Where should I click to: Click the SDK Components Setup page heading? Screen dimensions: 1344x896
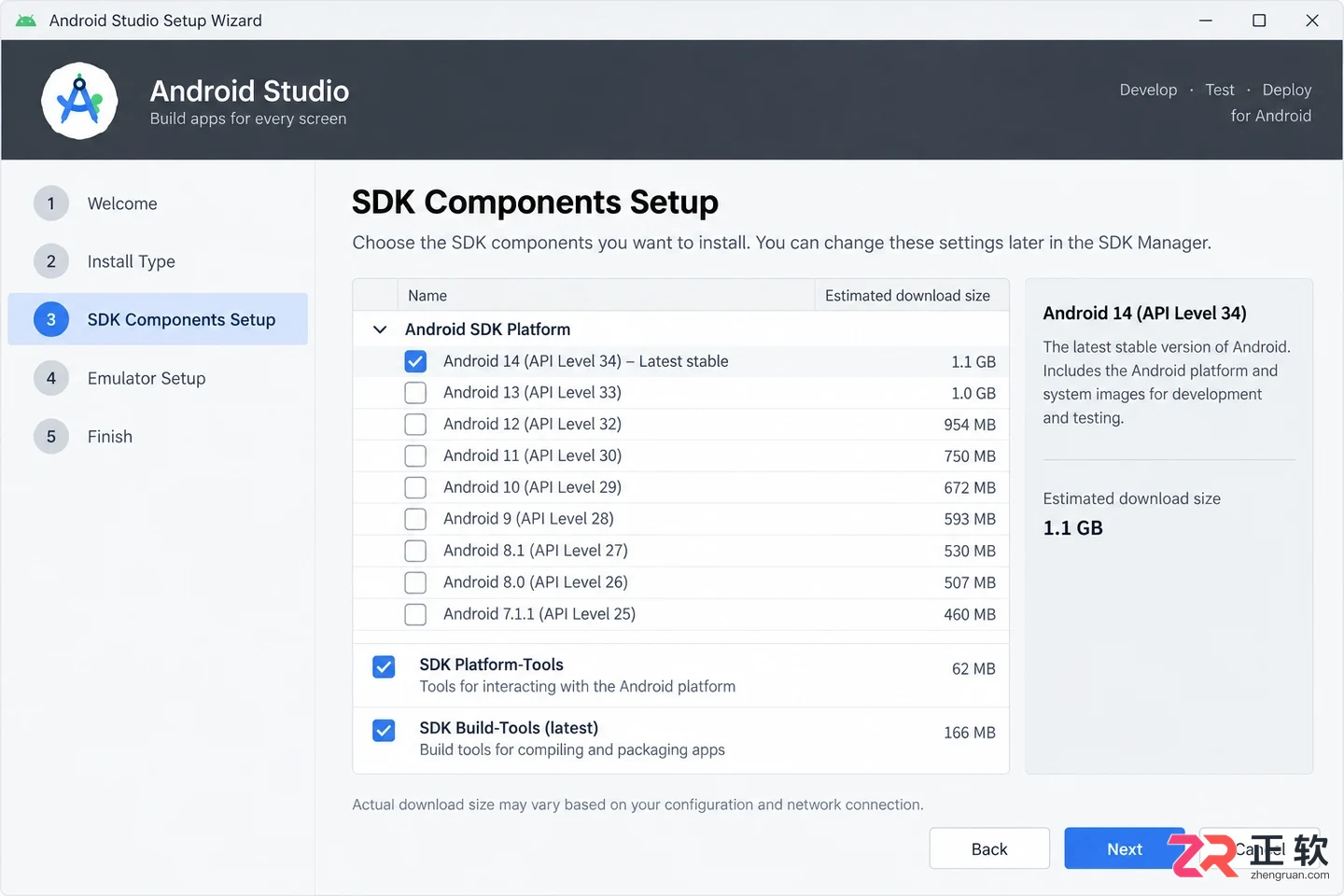pos(536,203)
